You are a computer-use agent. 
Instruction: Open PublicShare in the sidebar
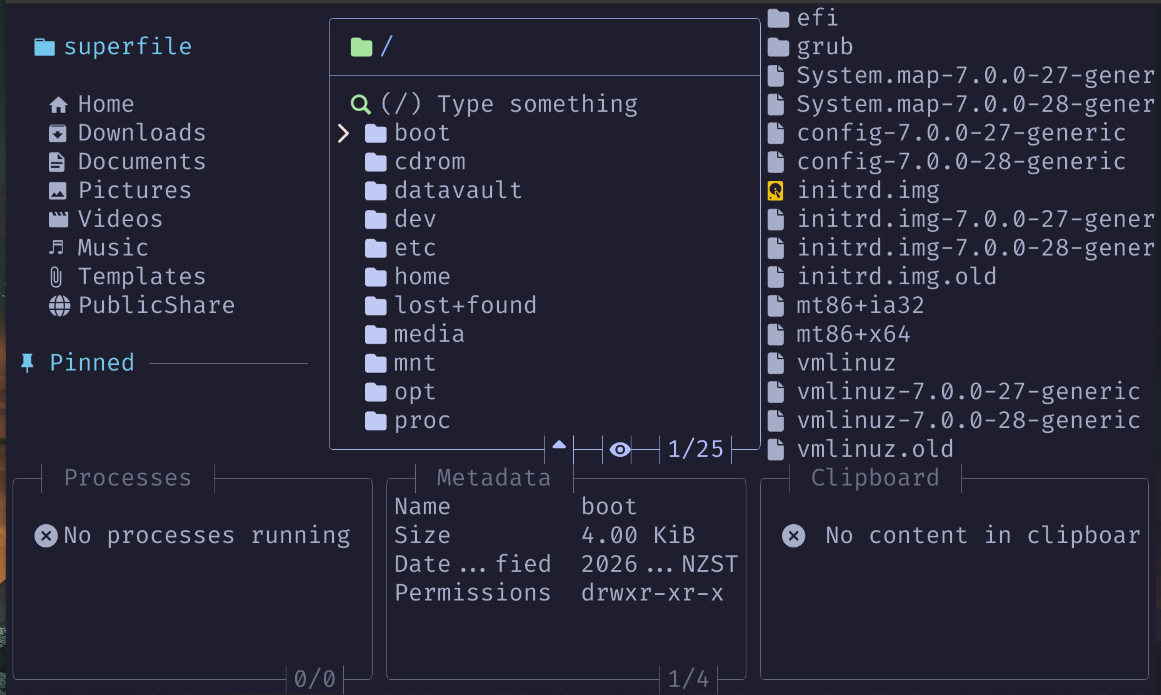pyautogui.click(x=156, y=306)
